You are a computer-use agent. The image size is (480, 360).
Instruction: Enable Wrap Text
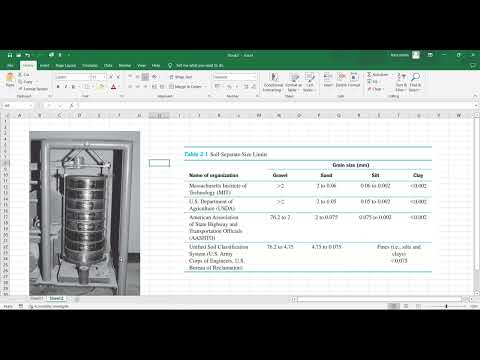tap(181, 77)
